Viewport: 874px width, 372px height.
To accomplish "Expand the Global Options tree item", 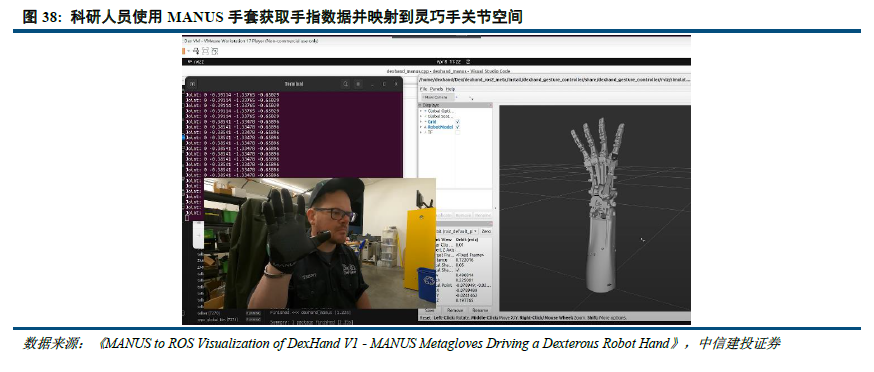I will (421, 110).
